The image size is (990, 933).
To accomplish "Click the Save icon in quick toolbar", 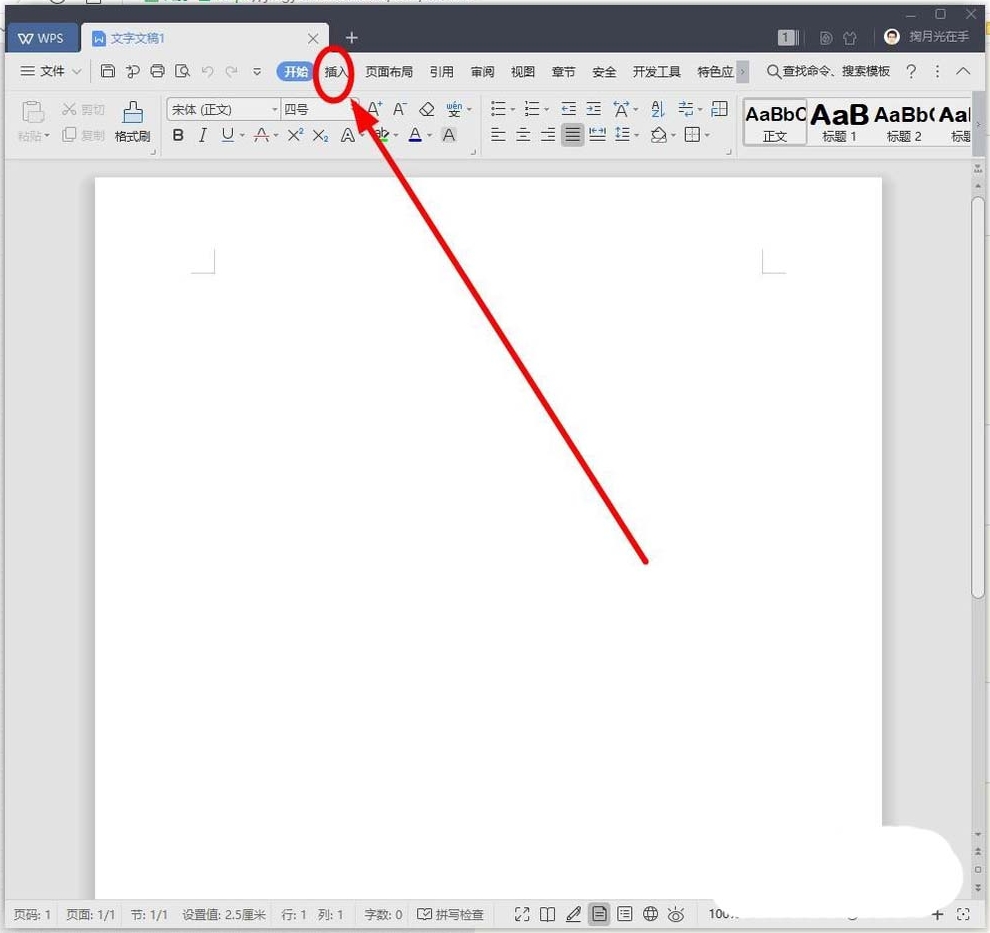I will coord(108,71).
